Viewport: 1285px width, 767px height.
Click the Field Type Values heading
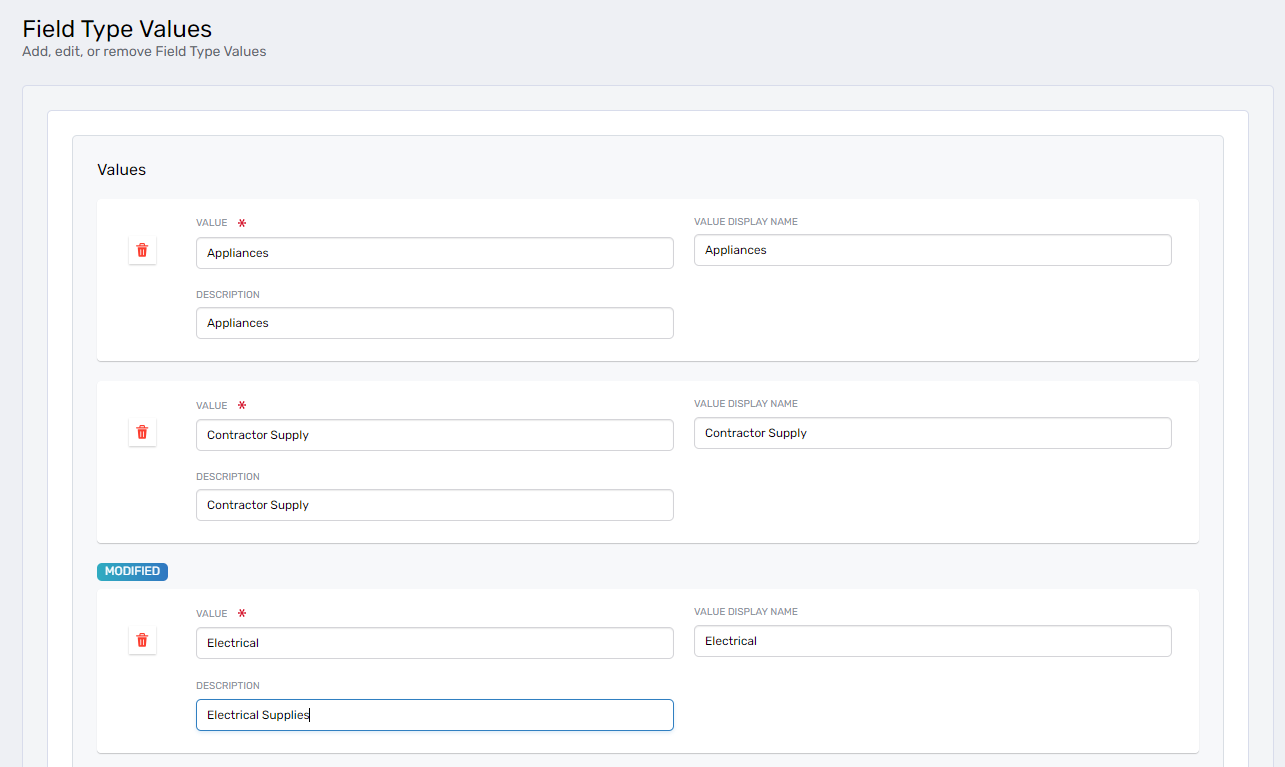117,29
